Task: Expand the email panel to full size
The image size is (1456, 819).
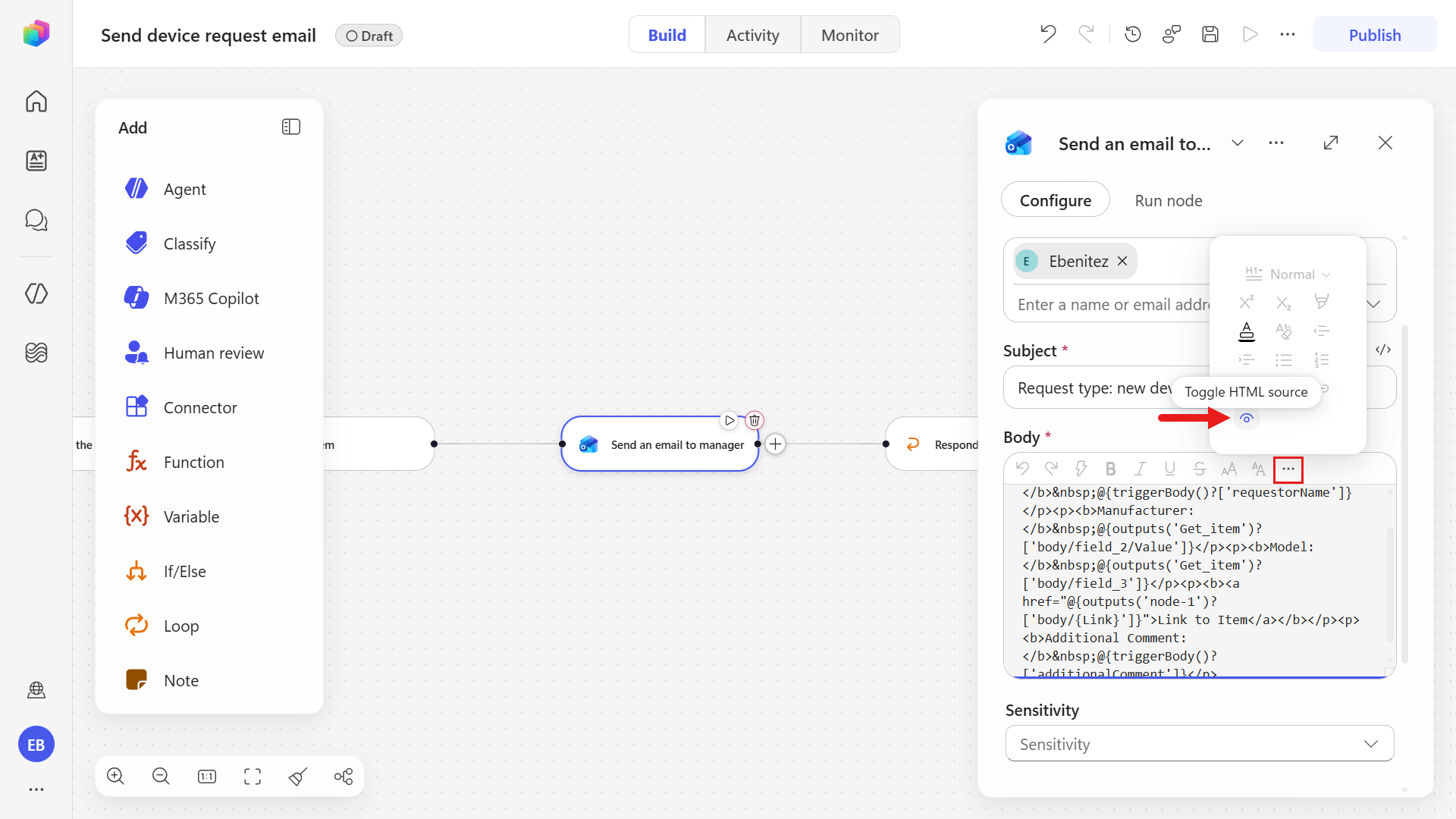Action: 1331,143
